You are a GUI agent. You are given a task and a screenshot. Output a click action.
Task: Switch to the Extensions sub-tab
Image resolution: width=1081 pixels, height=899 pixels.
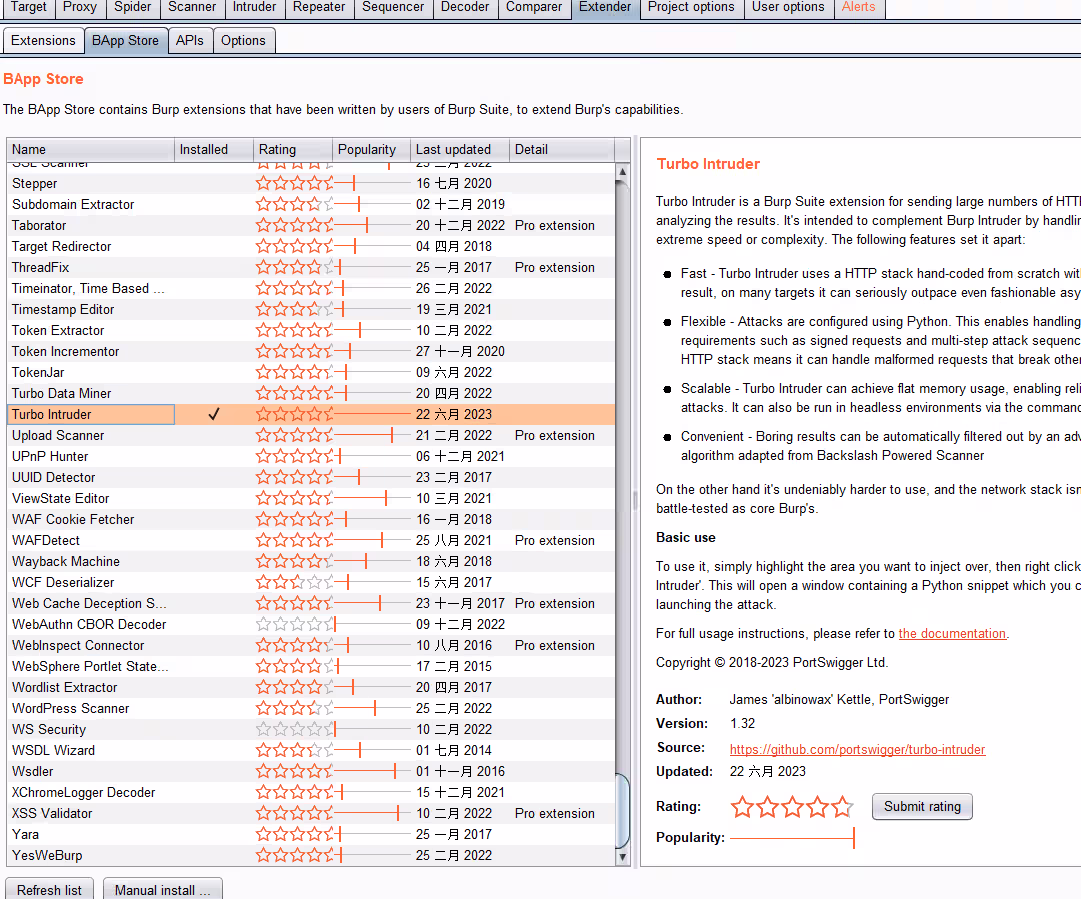(43, 40)
